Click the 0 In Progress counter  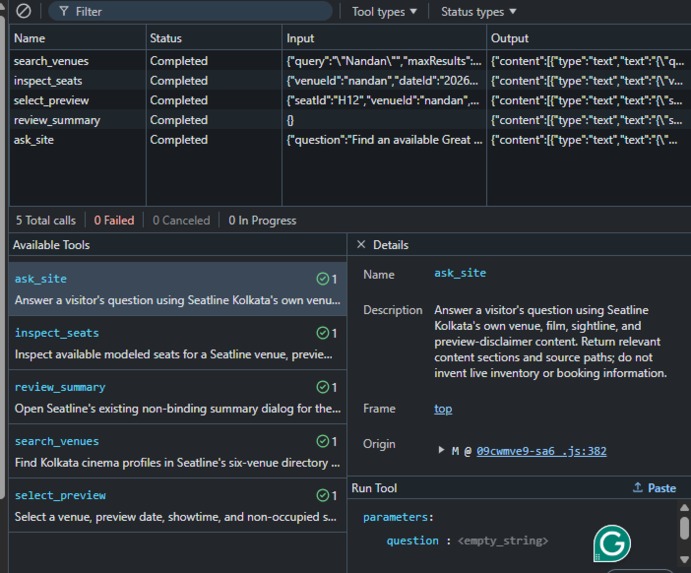(262, 220)
